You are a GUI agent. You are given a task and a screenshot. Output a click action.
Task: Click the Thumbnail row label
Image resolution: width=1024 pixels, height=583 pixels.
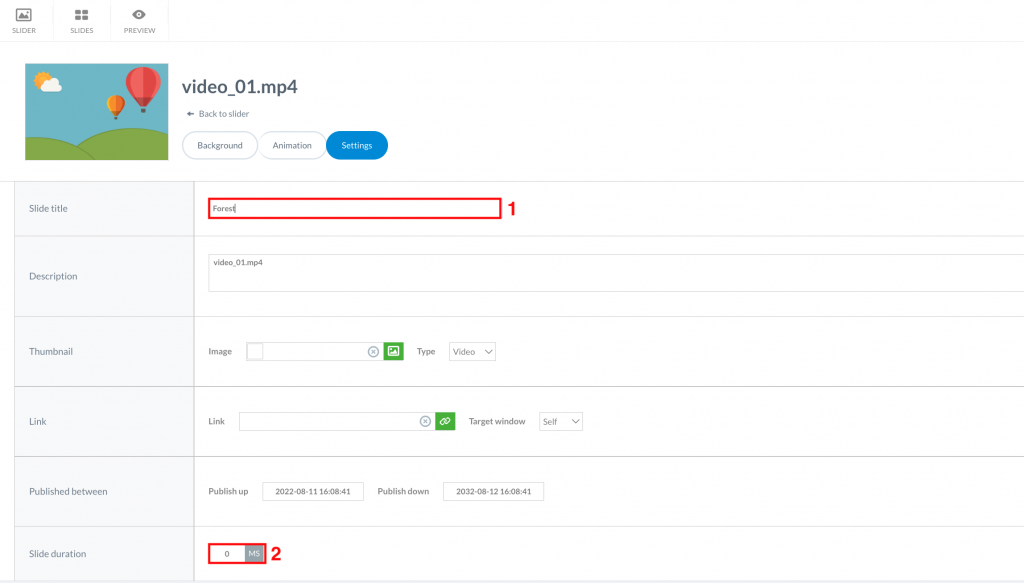click(x=51, y=351)
